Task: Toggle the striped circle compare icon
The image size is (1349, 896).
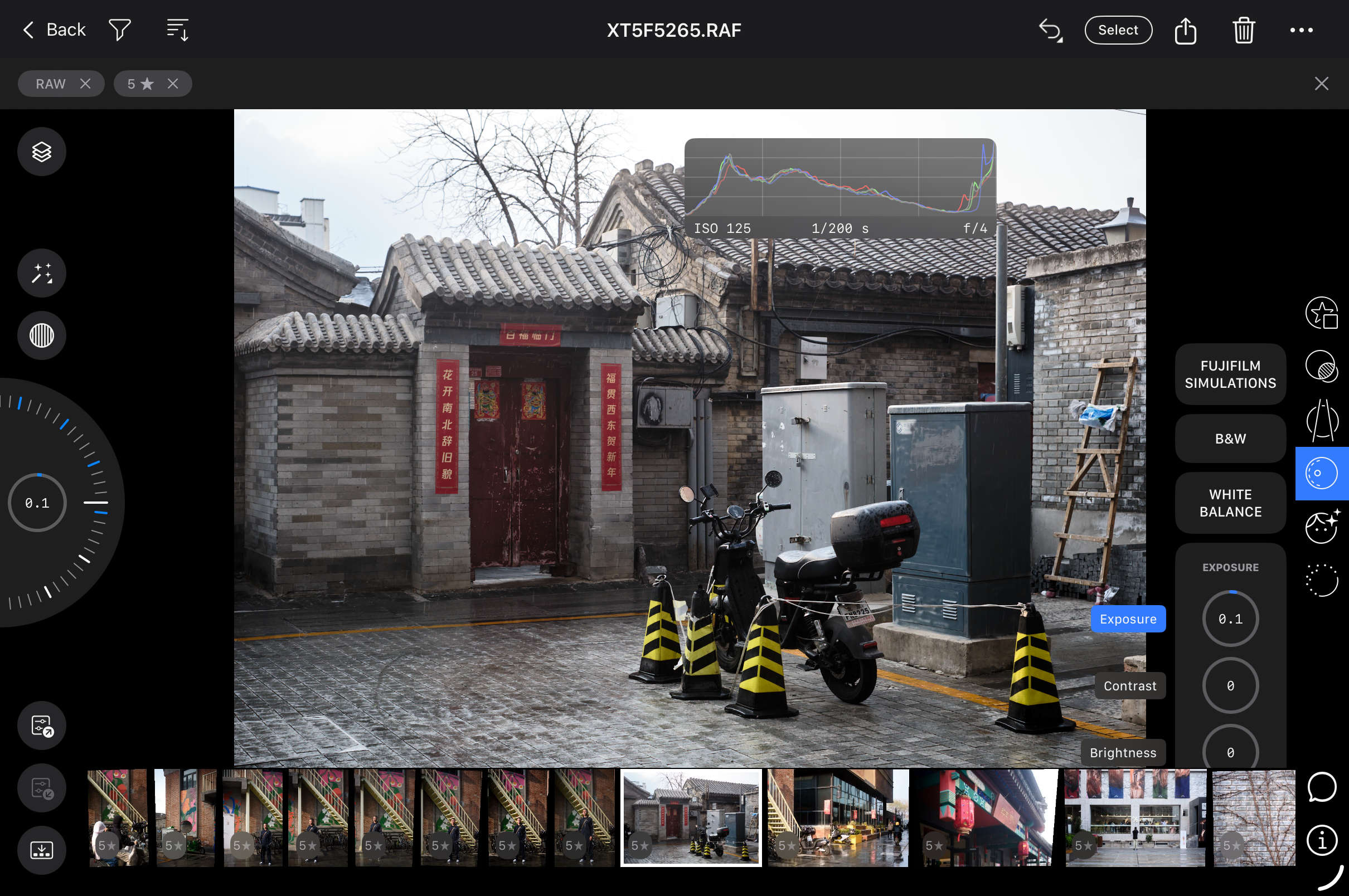Action: (42, 335)
